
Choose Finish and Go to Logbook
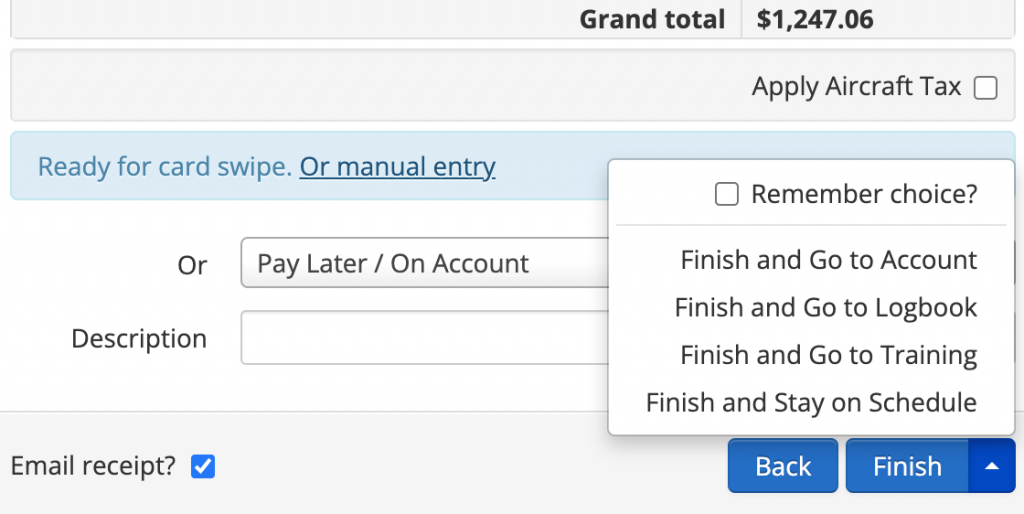click(x=826, y=307)
